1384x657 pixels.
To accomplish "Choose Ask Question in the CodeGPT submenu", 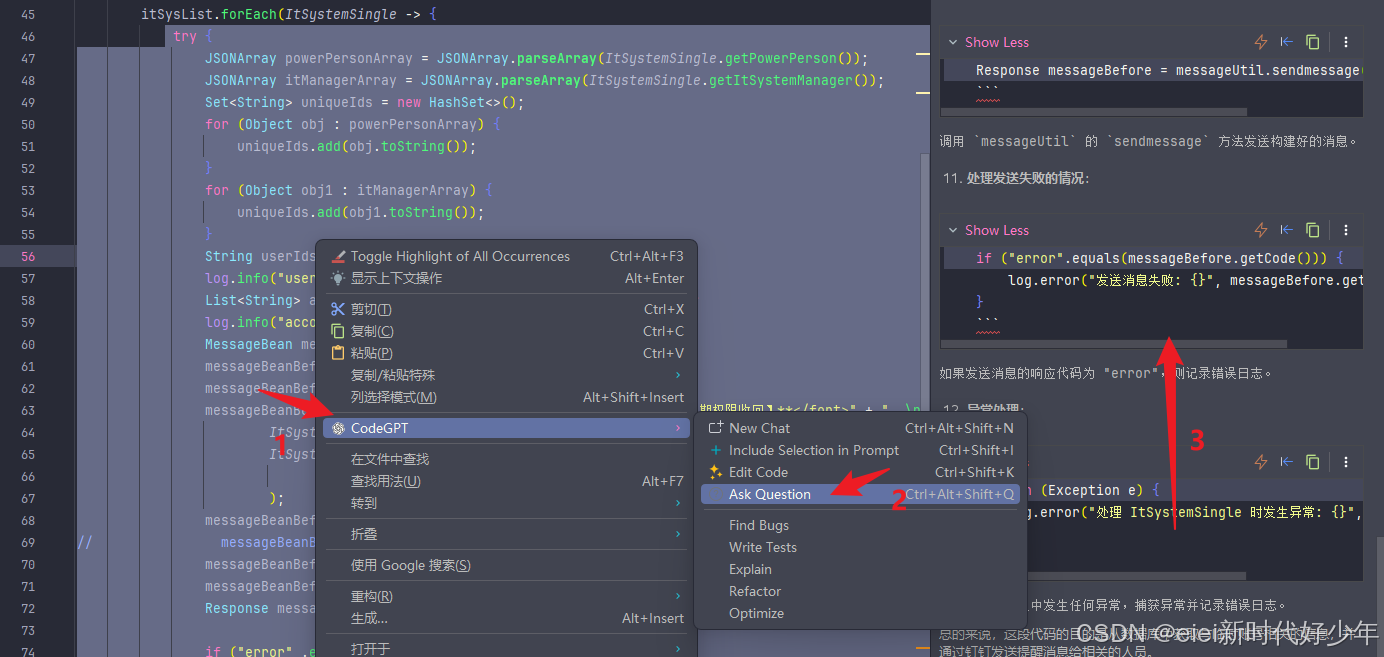I will pos(860,494).
